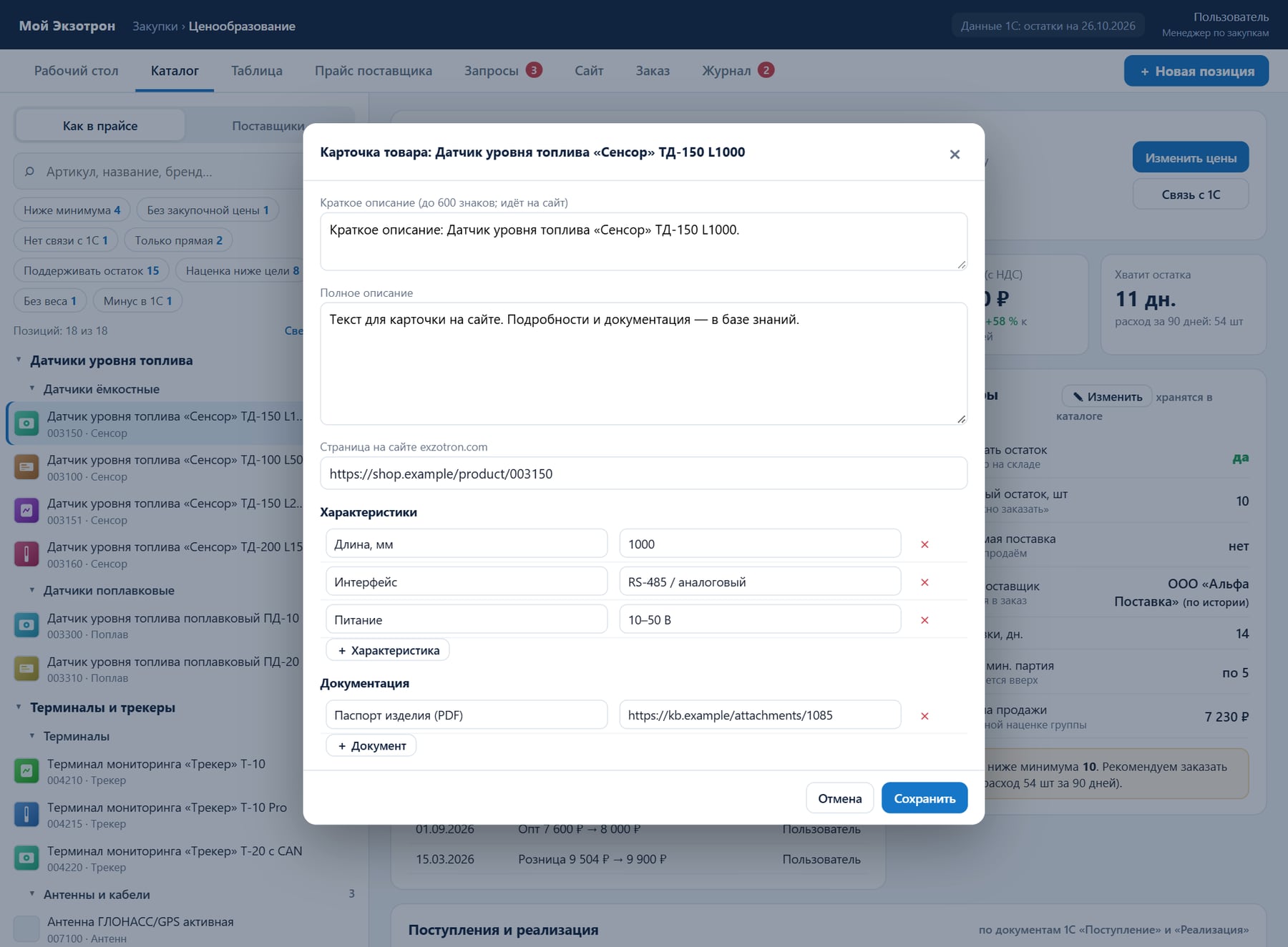The width and height of the screenshot is (1288, 947).
Task: Click 'Отмена' in the dialog
Action: (839, 798)
